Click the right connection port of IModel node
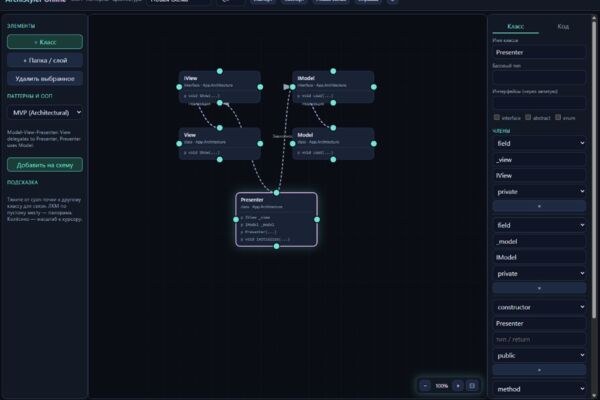Screen dimensions: 600x400 pos(374,87)
